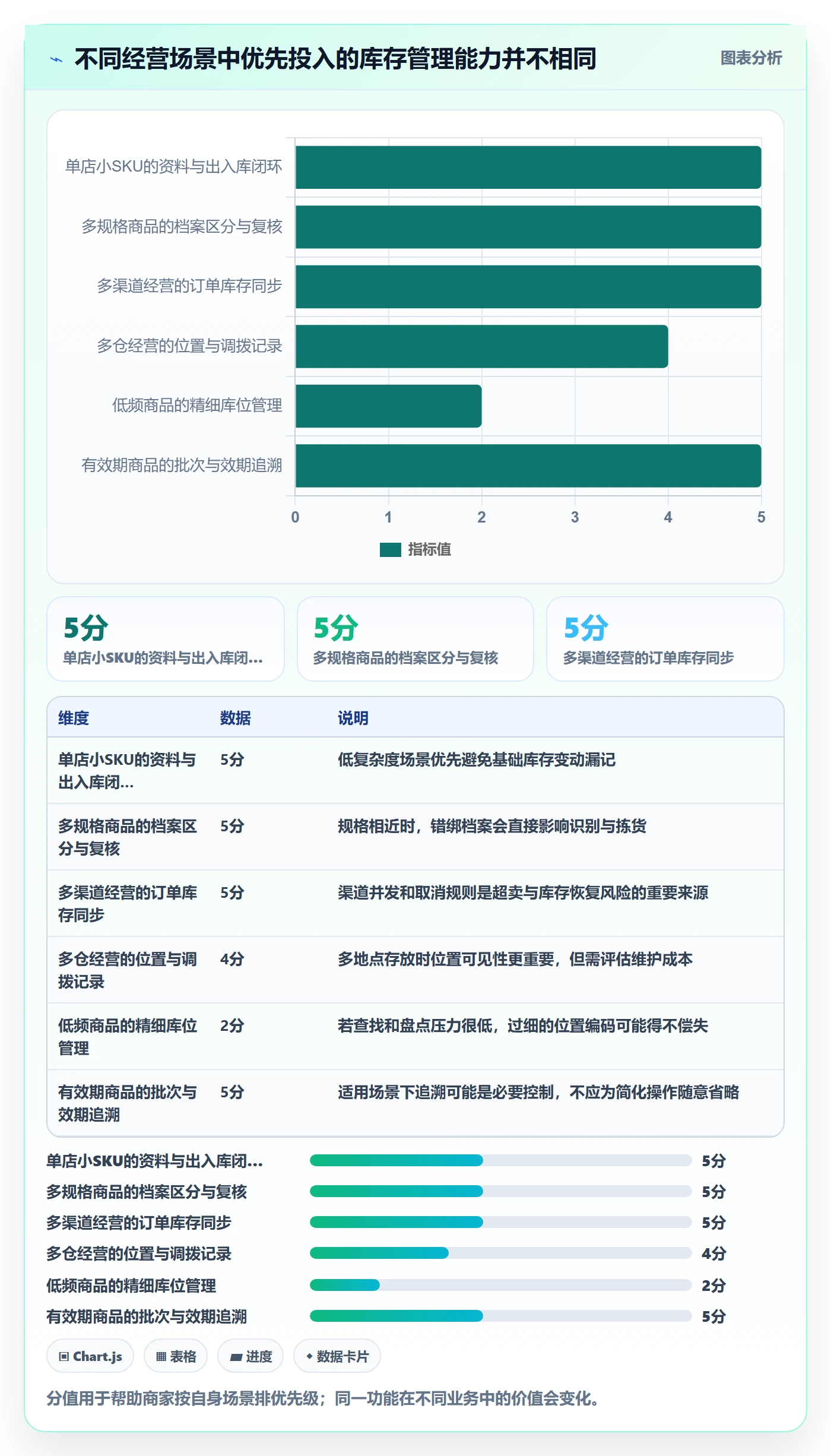Click table cell 若查找和盘点压力很低
This screenshot has width=831, height=1456.
tap(523, 1025)
